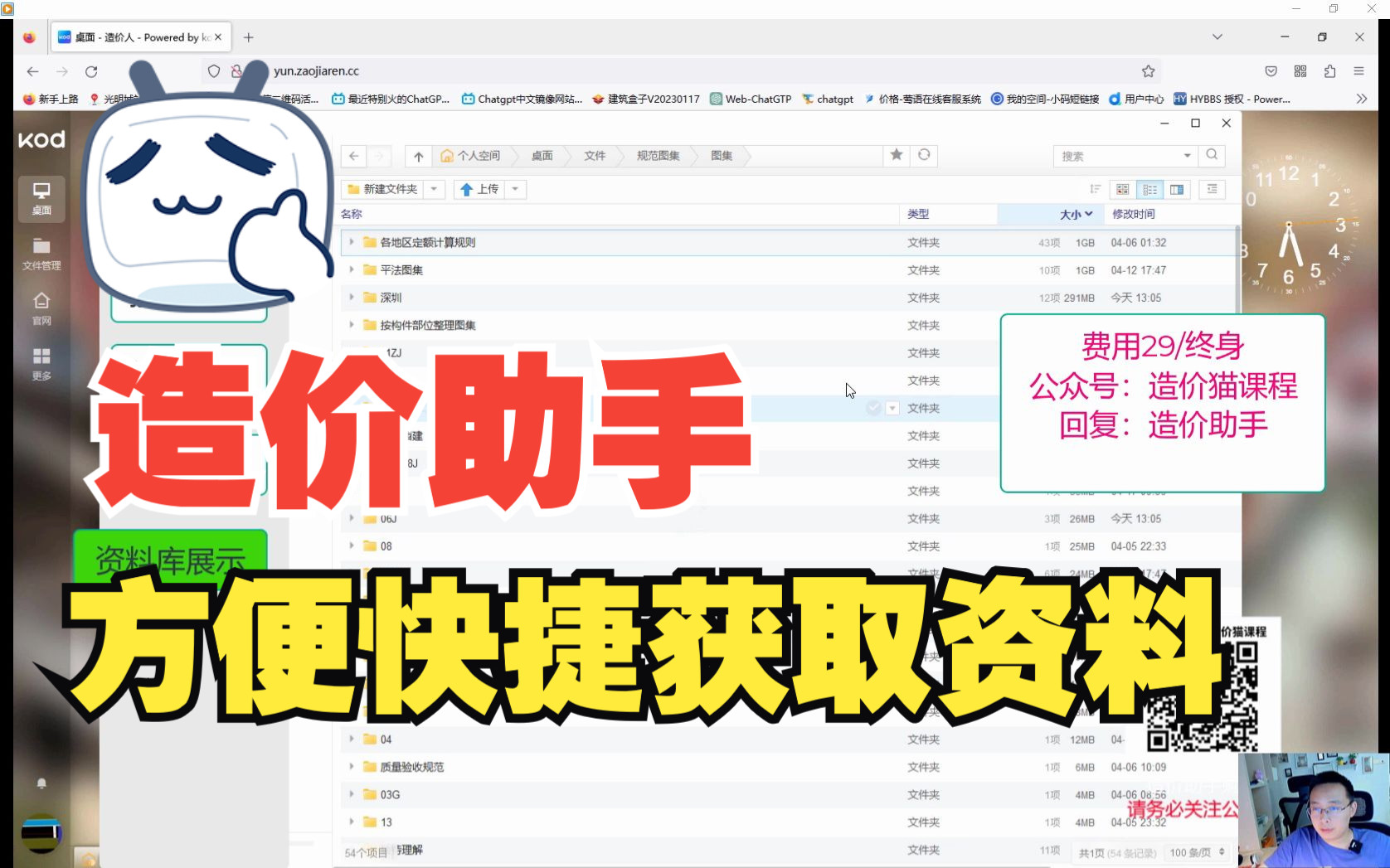
Task: Open 文件管理 in the kod sidebar
Action: 41,254
